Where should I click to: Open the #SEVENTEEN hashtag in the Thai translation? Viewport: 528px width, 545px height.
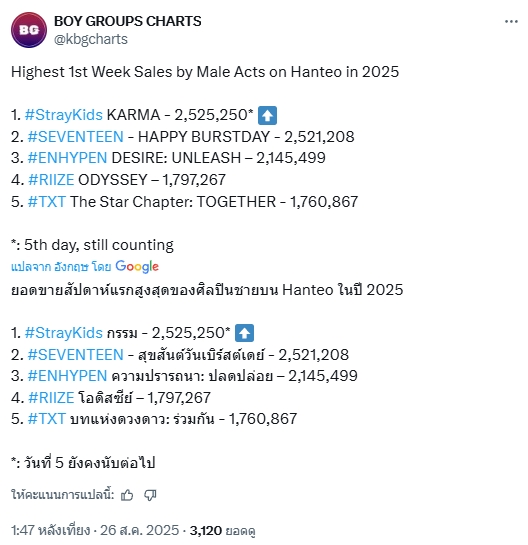click(75, 355)
